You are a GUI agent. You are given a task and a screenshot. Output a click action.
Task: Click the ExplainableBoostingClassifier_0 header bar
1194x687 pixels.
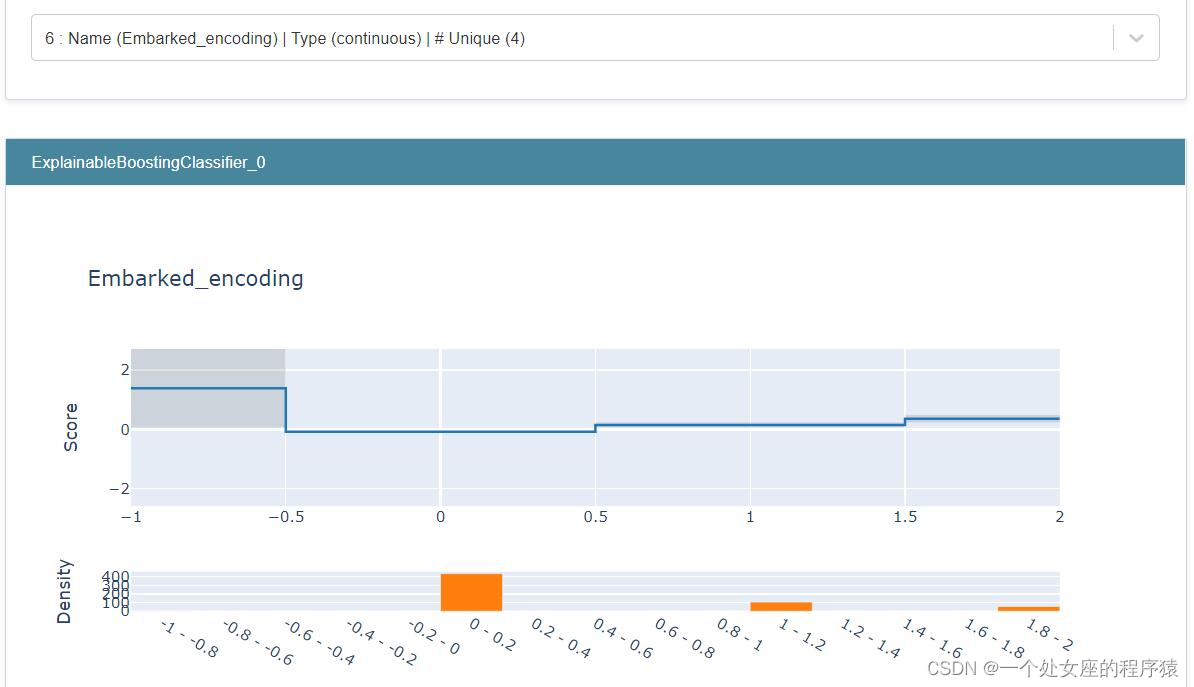pyautogui.click(x=595, y=162)
